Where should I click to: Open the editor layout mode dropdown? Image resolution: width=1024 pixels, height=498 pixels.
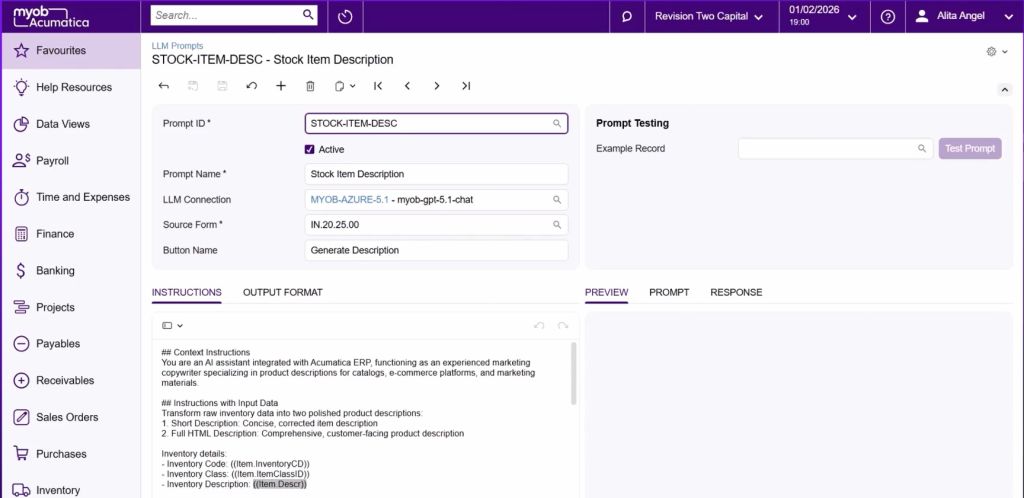pyautogui.click(x=172, y=326)
